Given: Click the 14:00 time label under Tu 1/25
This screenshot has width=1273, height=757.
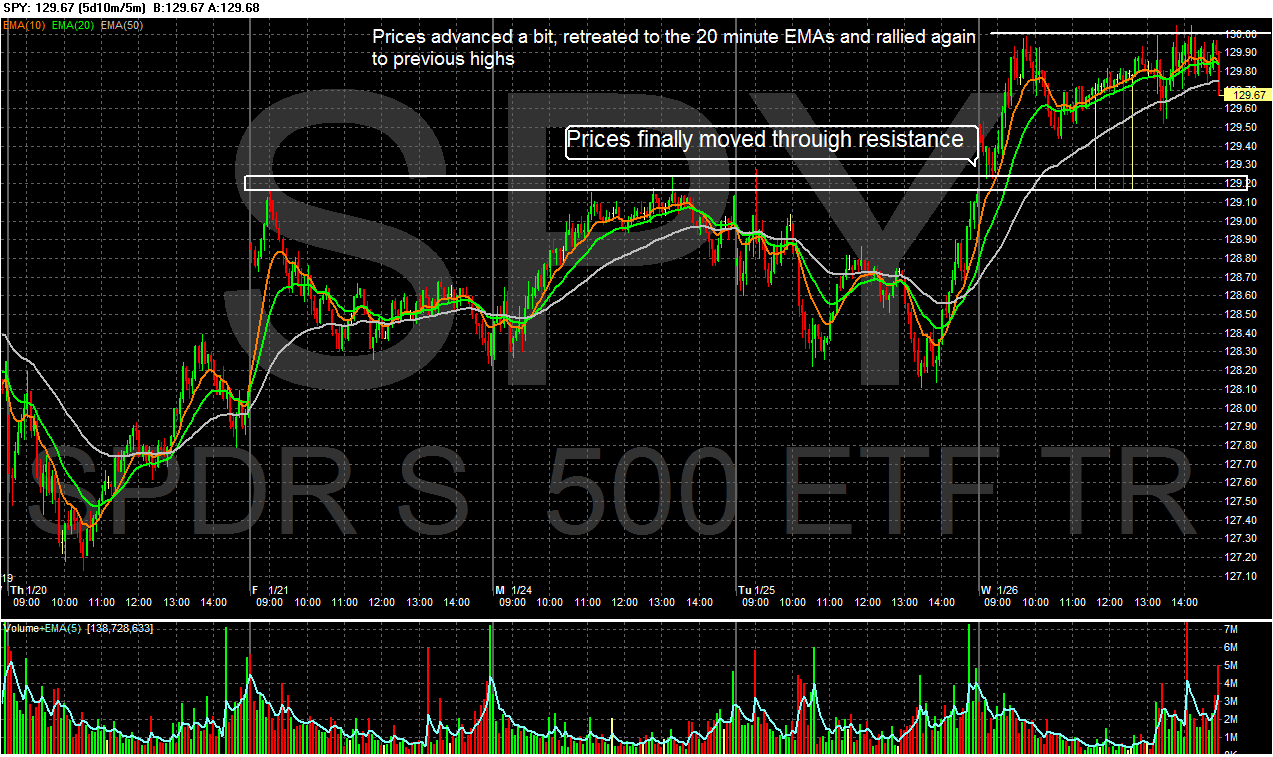Looking at the screenshot, I should (941, 603).
